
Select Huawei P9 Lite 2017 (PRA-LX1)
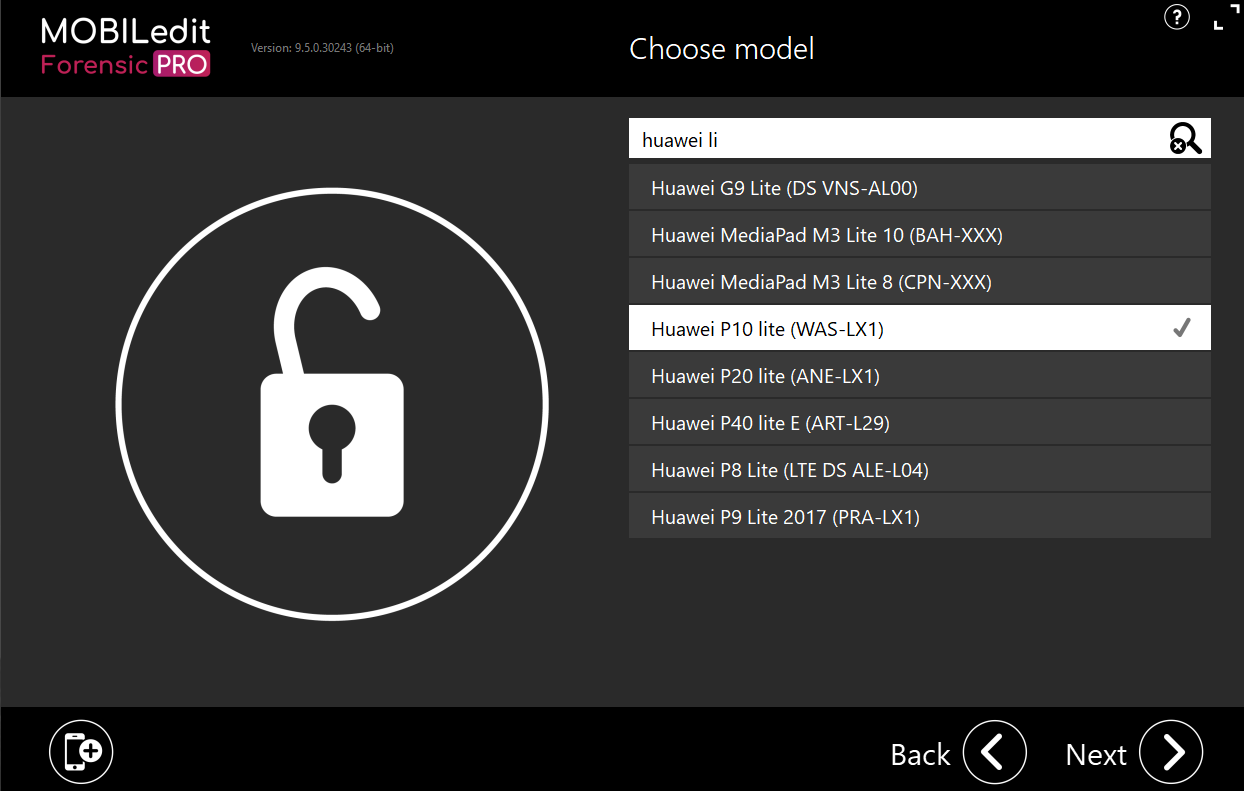tap(920, 517)
